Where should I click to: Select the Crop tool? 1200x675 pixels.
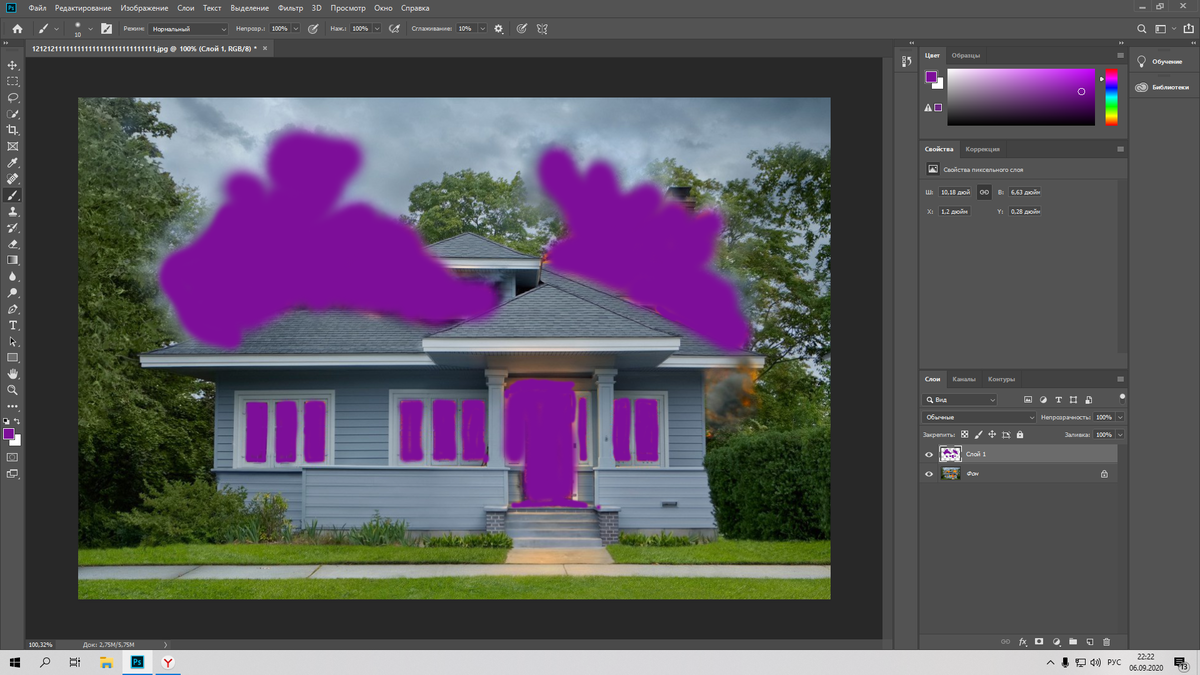pyautogui.click(x=13, y=130)
